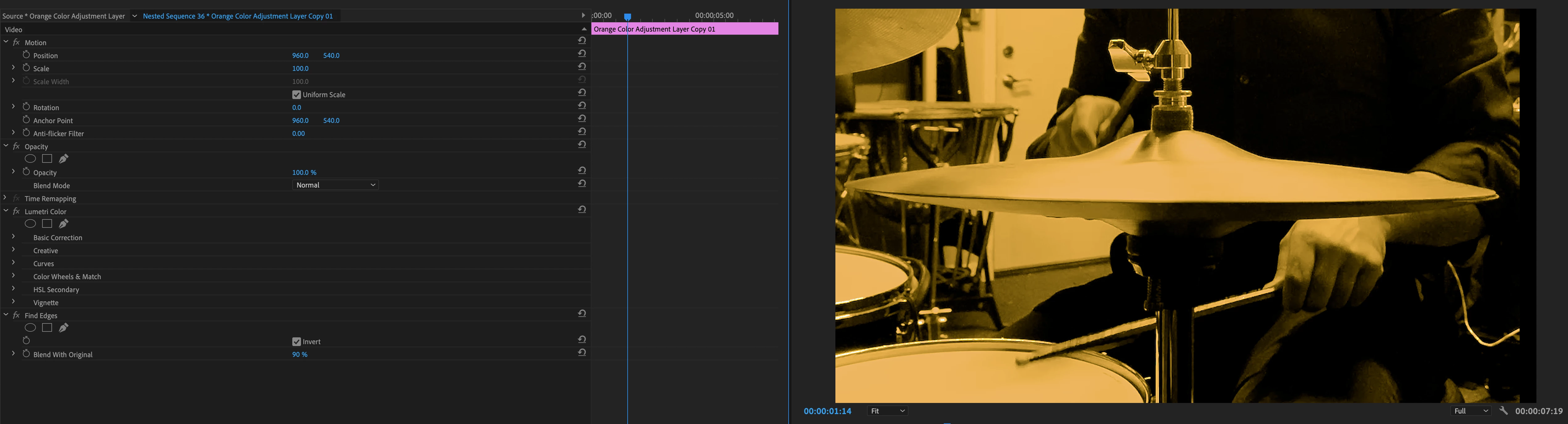Select Source Orange Color Adjustment Layer tab
Image resolution: width=1568 pixels, height=424 pixels.
(63, 16)
